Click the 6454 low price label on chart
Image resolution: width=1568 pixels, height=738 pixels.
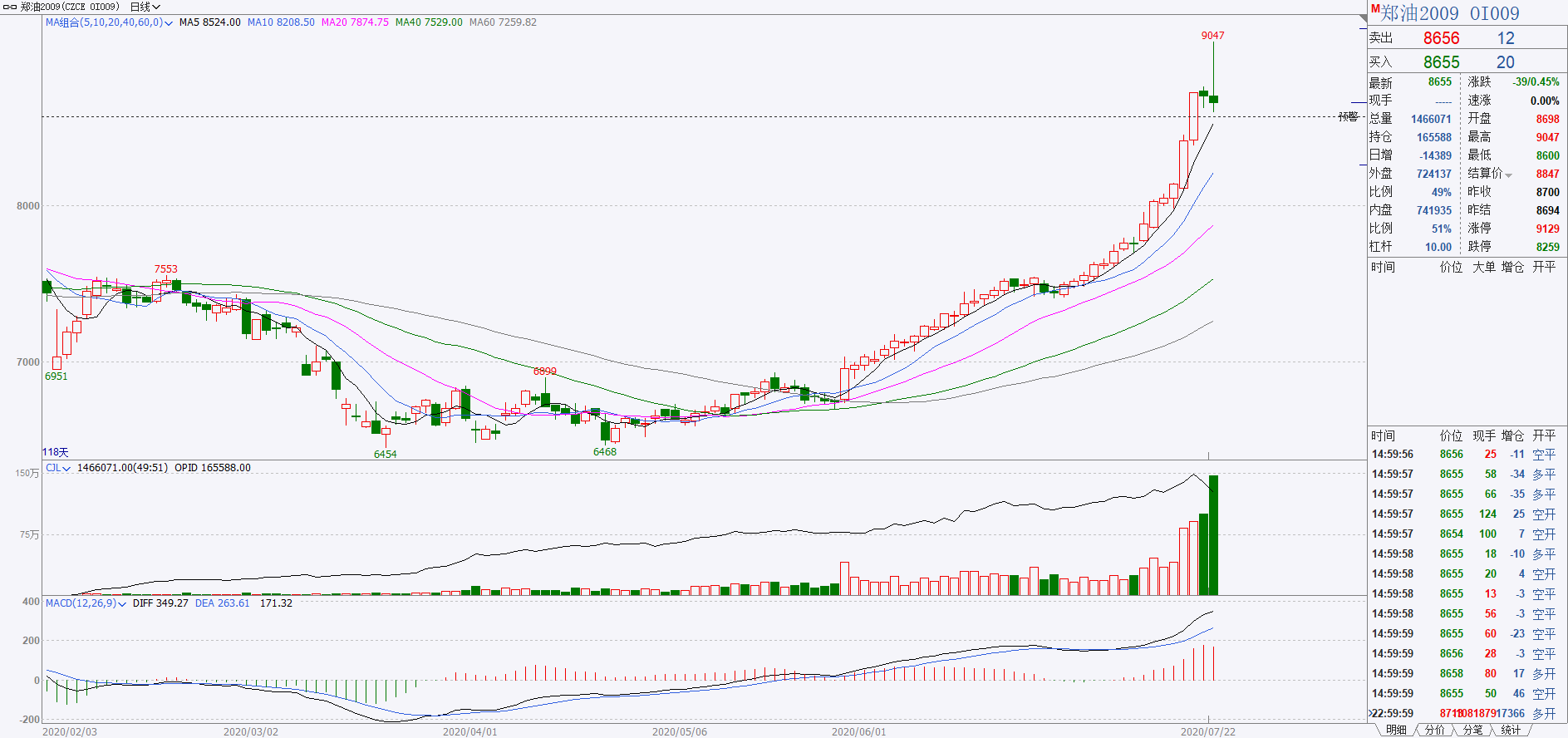click(x=385, y=455)
